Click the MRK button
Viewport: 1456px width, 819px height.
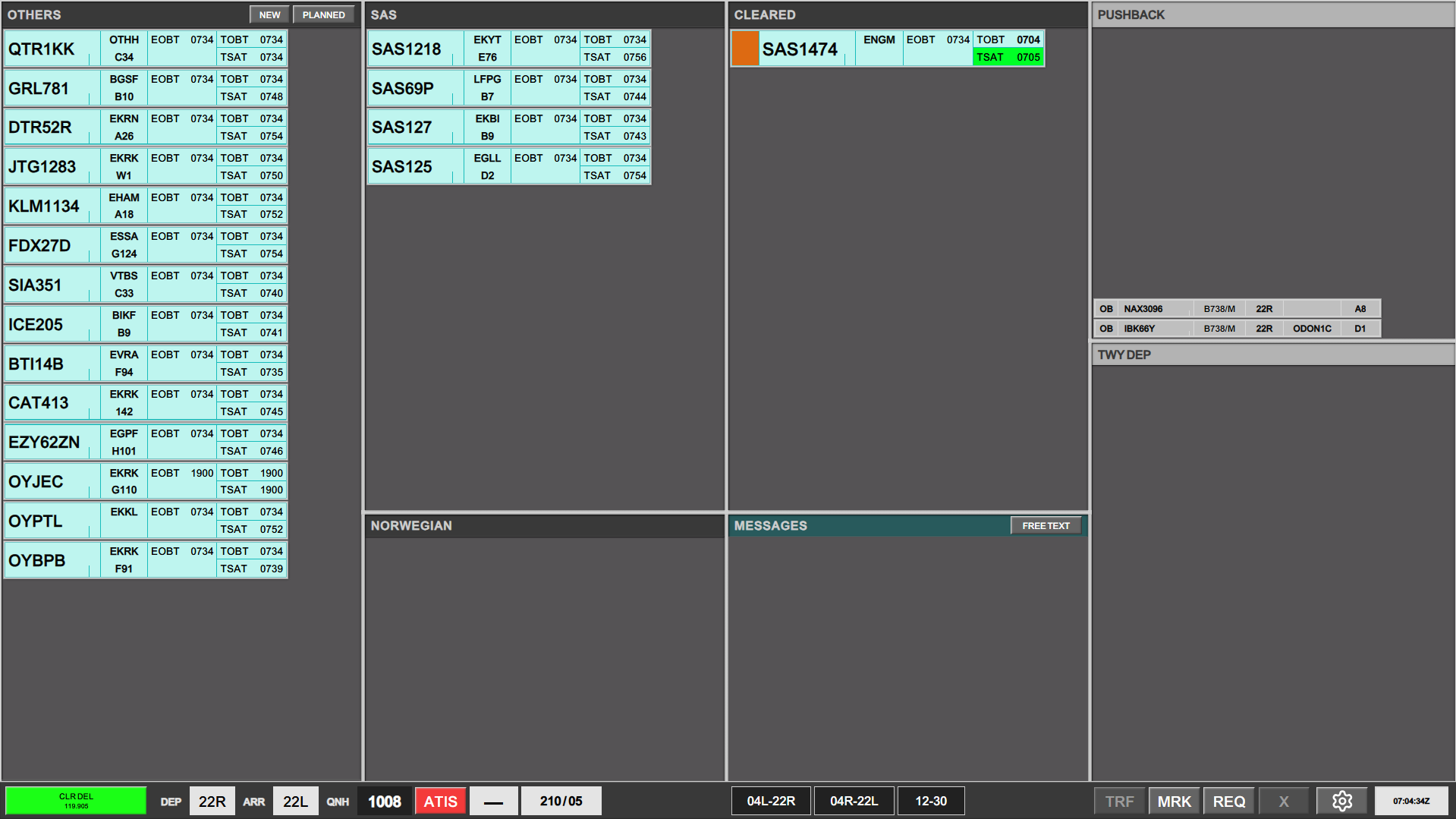(x=1174, y=801)
